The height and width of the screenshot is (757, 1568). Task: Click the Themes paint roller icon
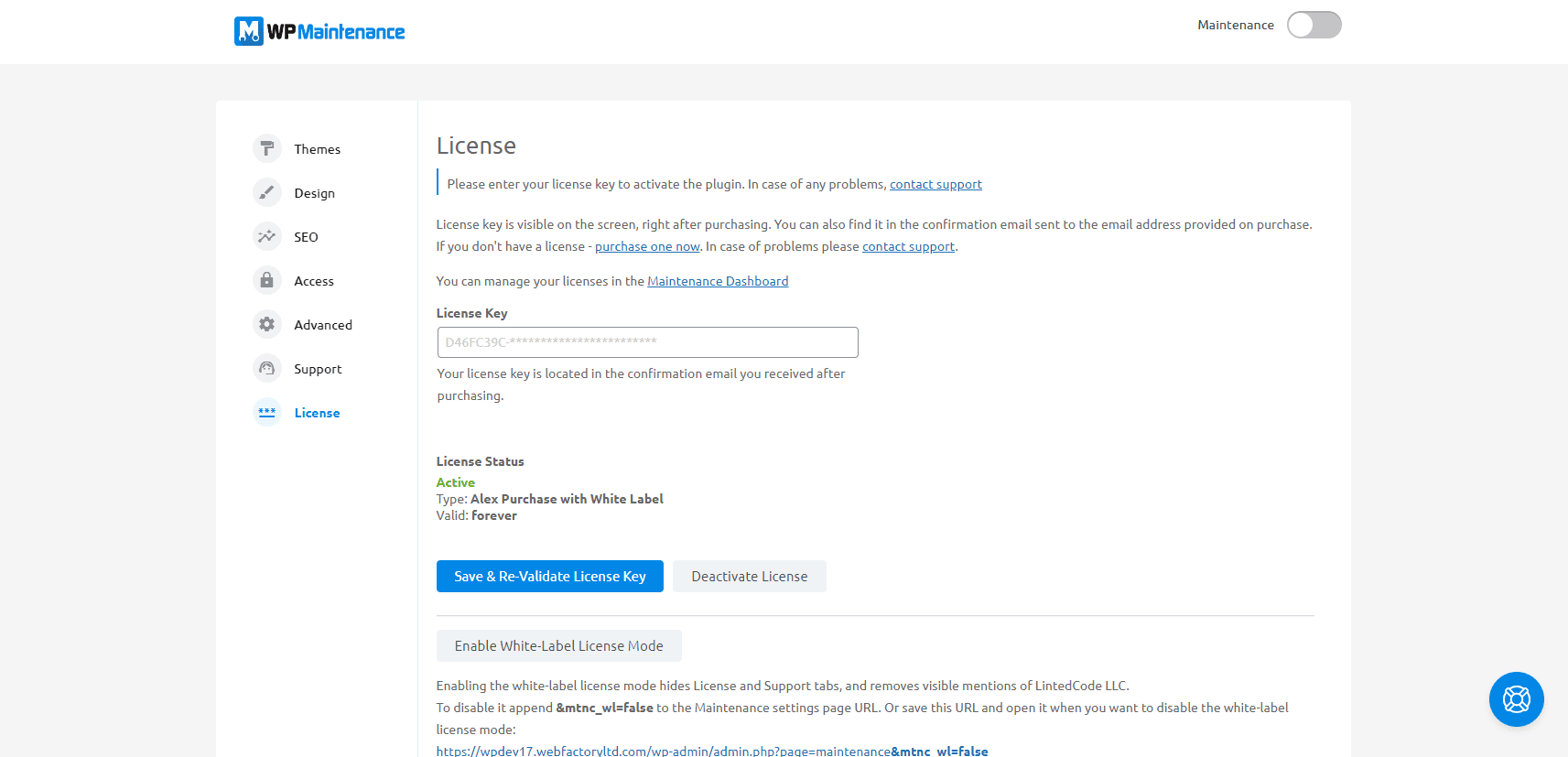[x=266, y=148]
